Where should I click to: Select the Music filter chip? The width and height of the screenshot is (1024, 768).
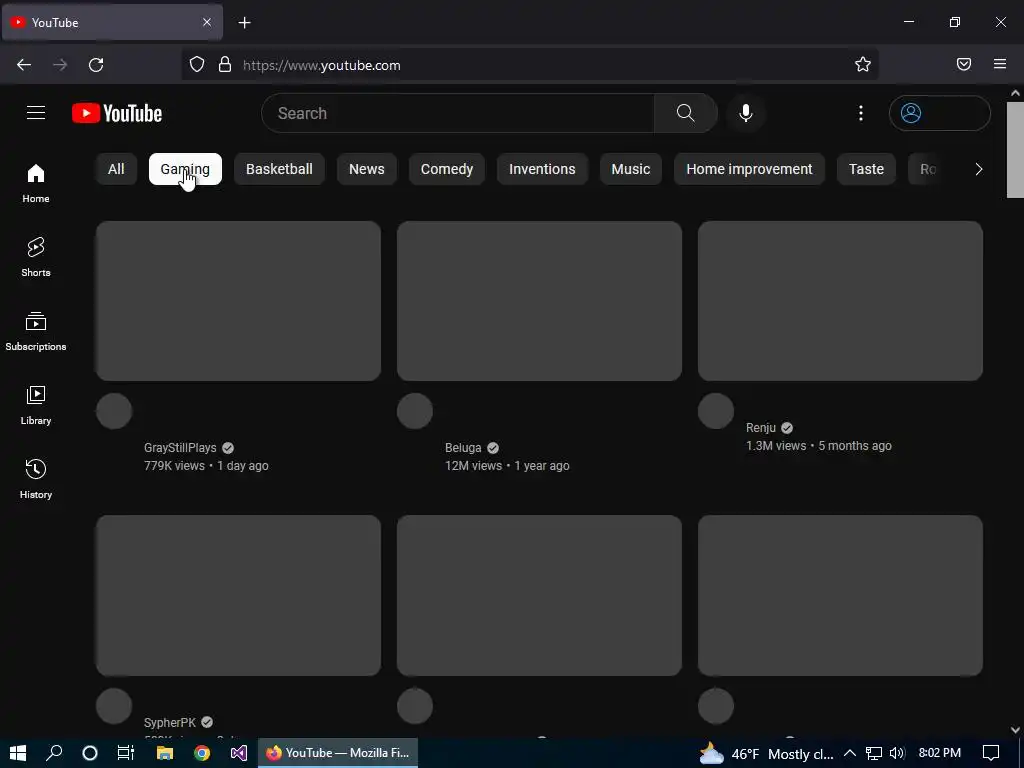(x=631, y=169)
